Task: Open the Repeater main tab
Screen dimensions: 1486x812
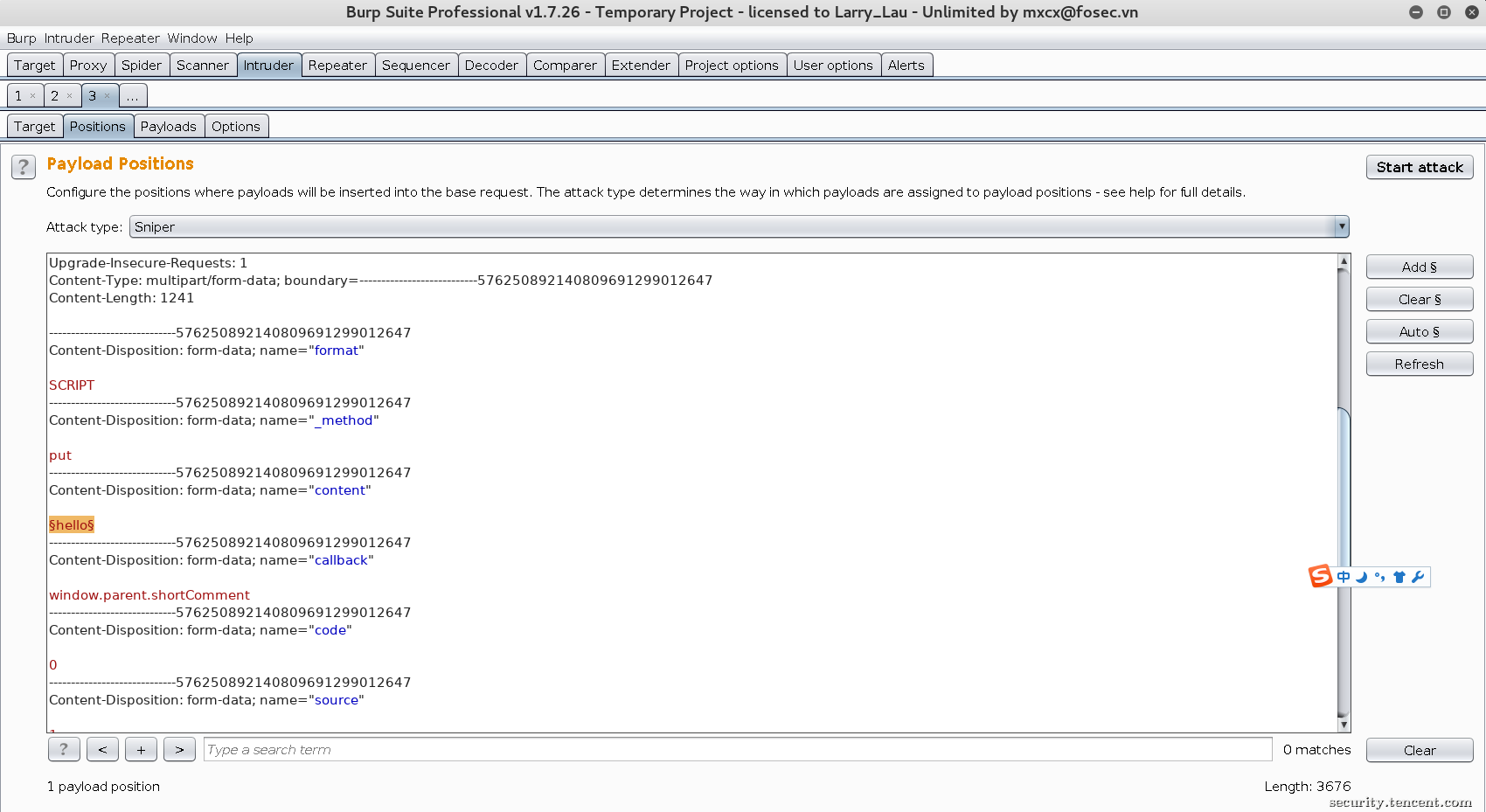Action: pos(337,66)
